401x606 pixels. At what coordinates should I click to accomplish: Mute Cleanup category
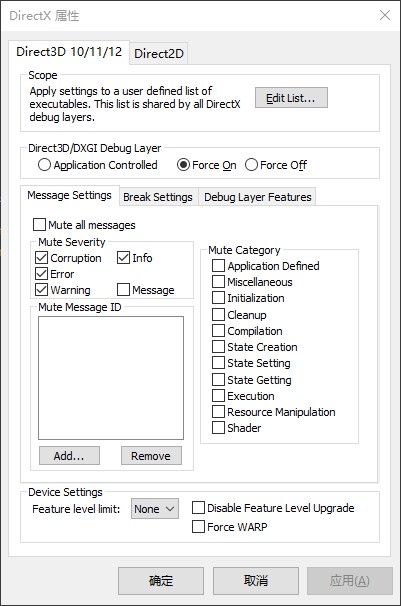tap(239, 315)
